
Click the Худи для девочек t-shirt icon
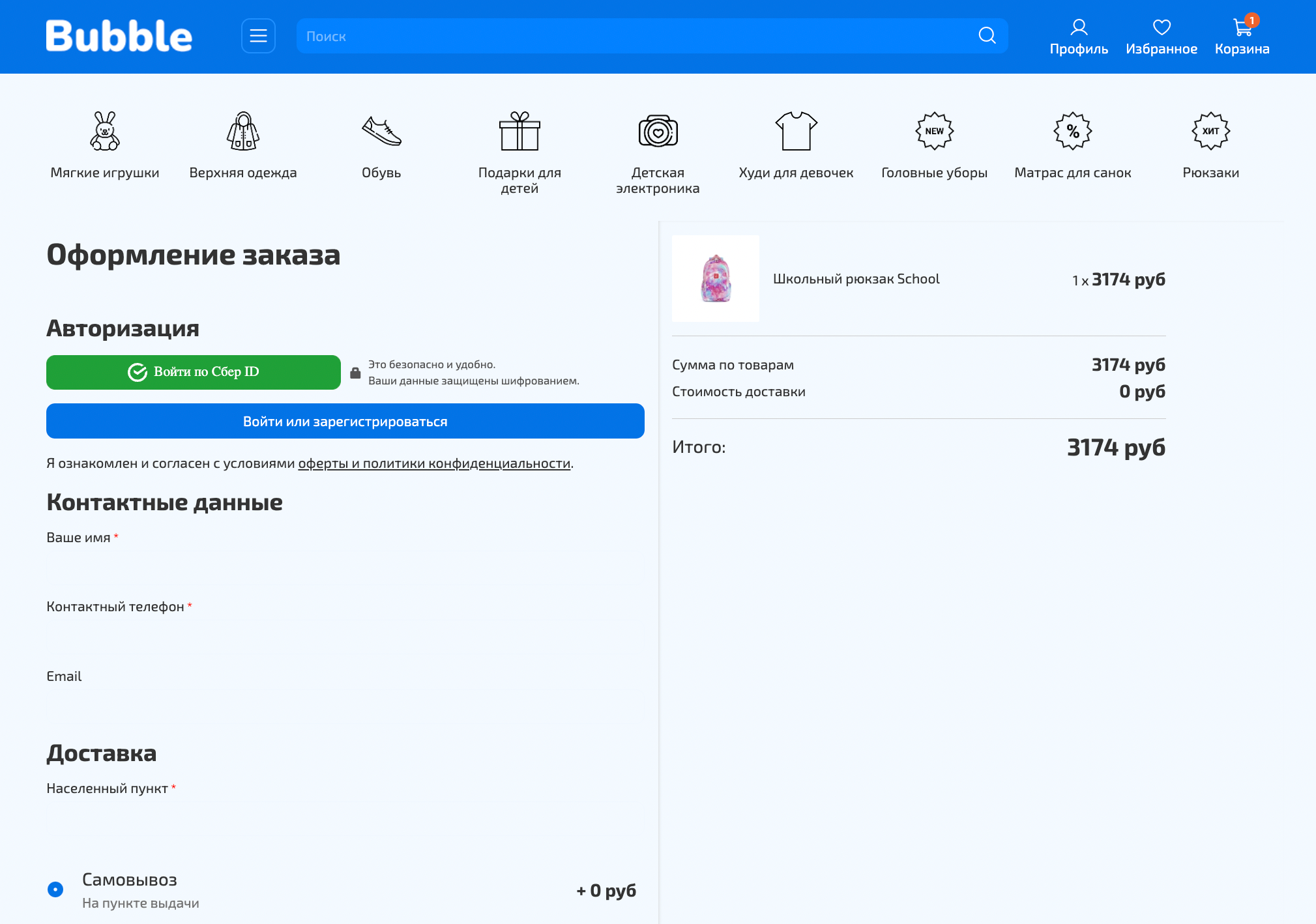[796, 131]
